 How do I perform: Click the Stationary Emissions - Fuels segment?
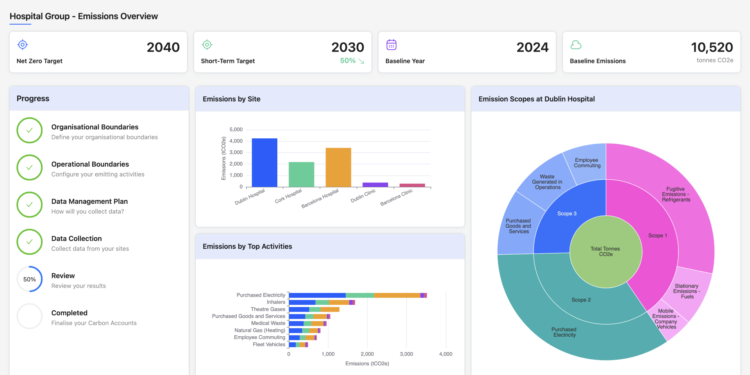click(x=686, y=292)
